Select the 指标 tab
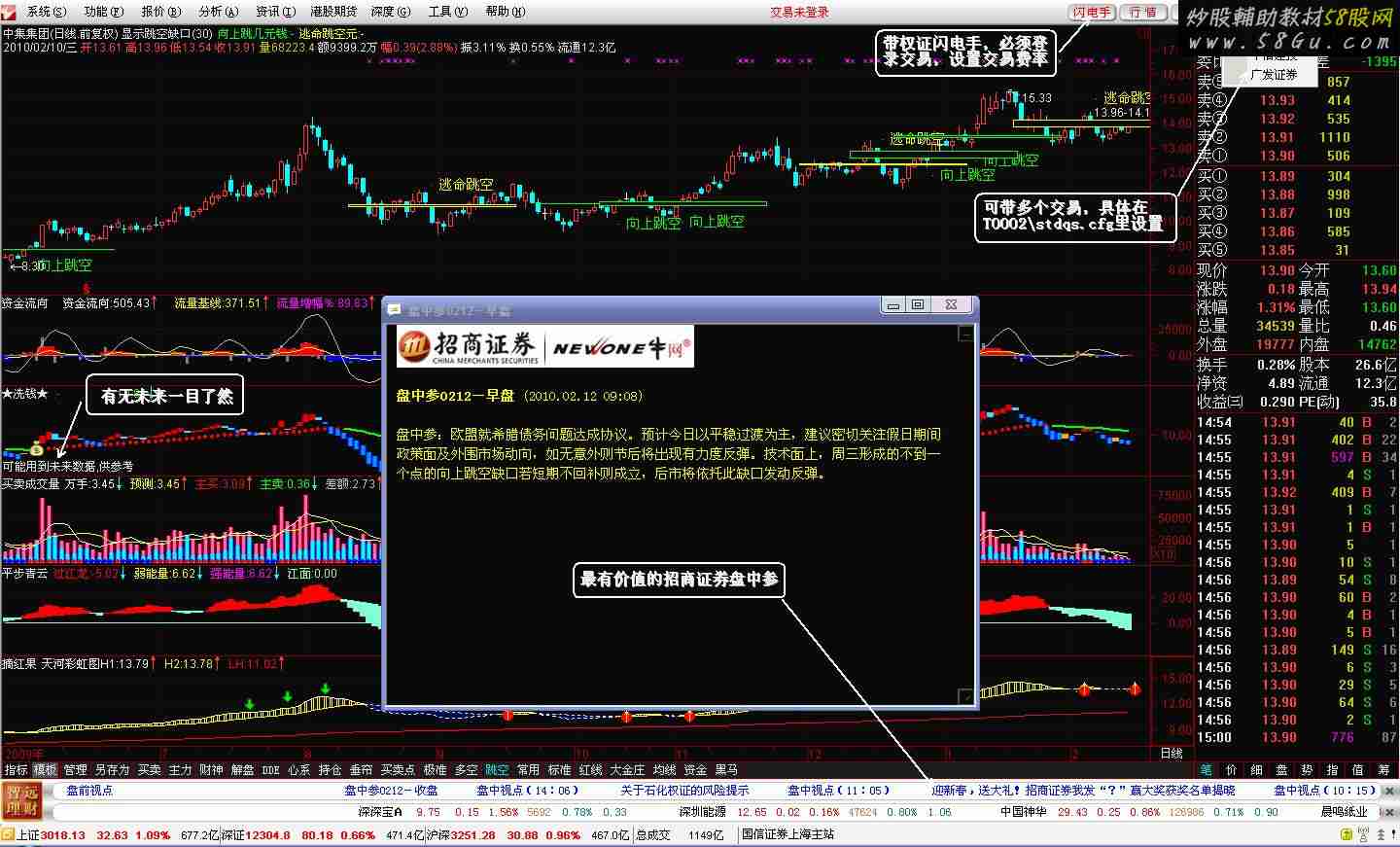 (16, 769)
